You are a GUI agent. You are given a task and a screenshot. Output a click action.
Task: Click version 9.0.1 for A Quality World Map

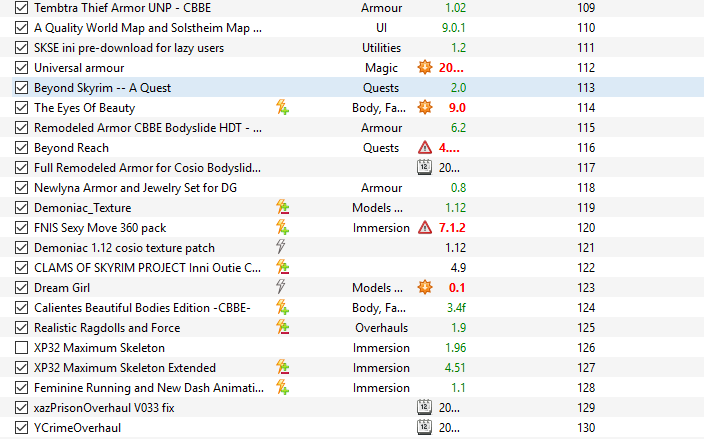453,28
